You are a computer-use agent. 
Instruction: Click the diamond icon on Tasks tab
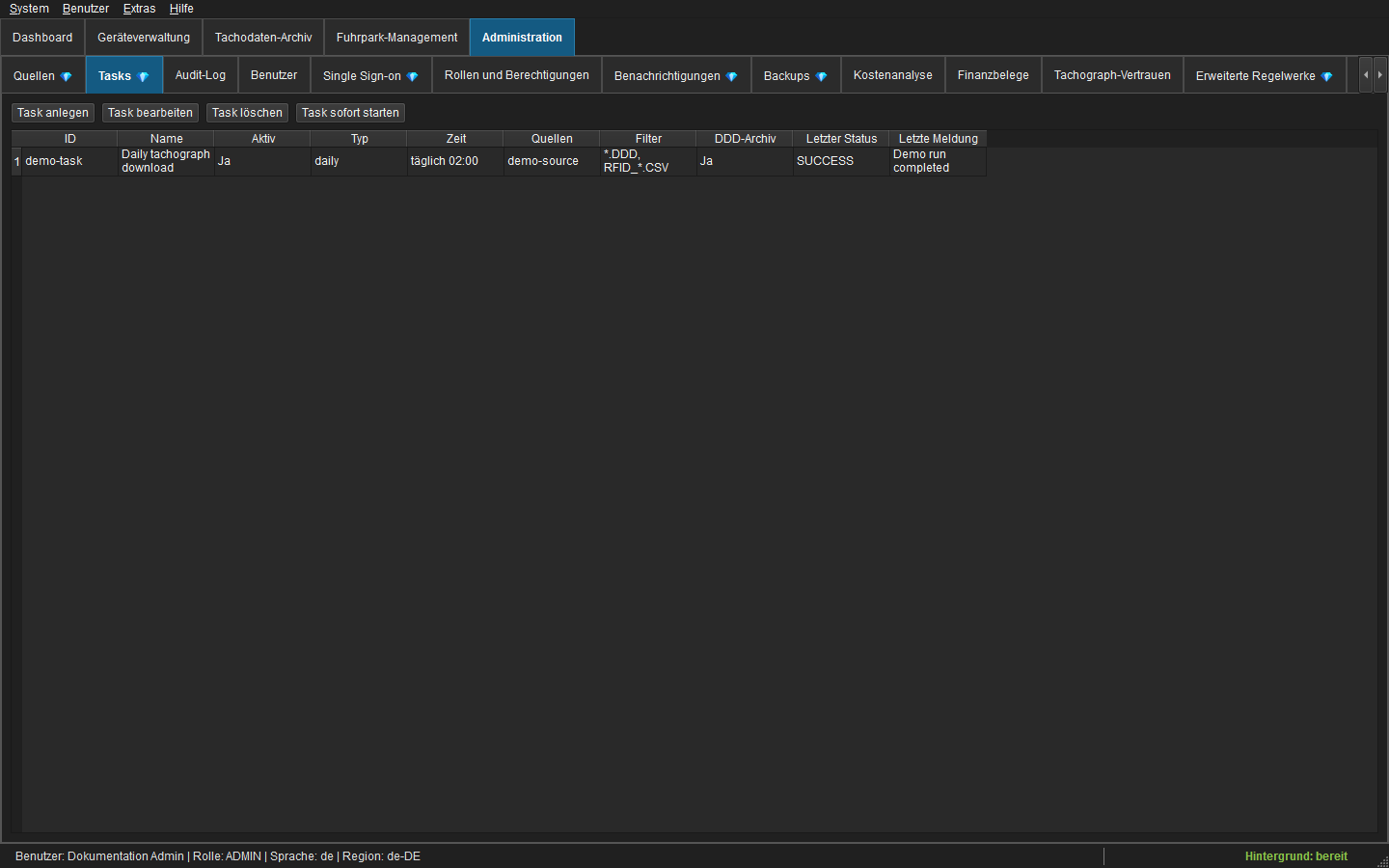144,76
